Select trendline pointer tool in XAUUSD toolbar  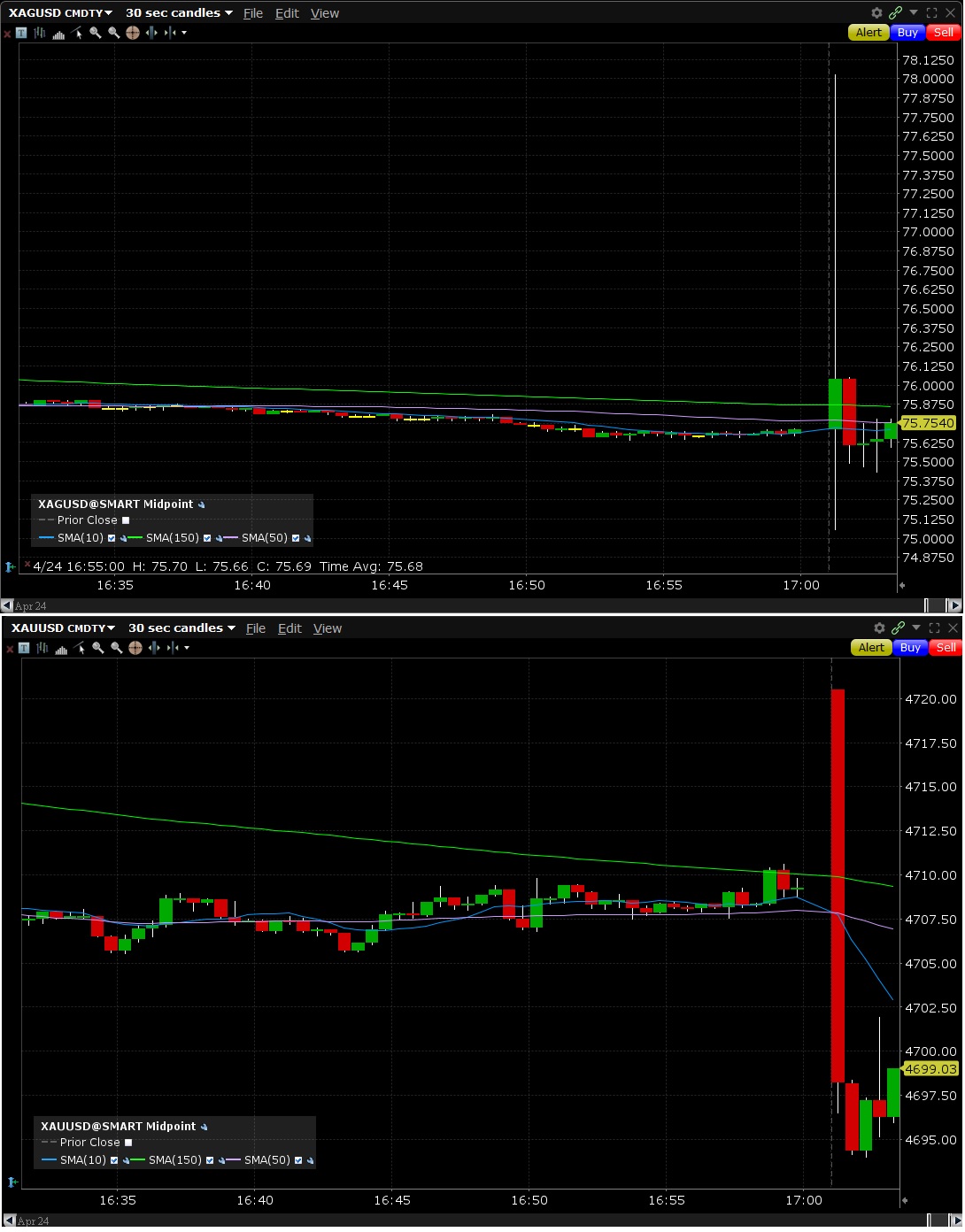pyautogui.click(x=79, y=648)
